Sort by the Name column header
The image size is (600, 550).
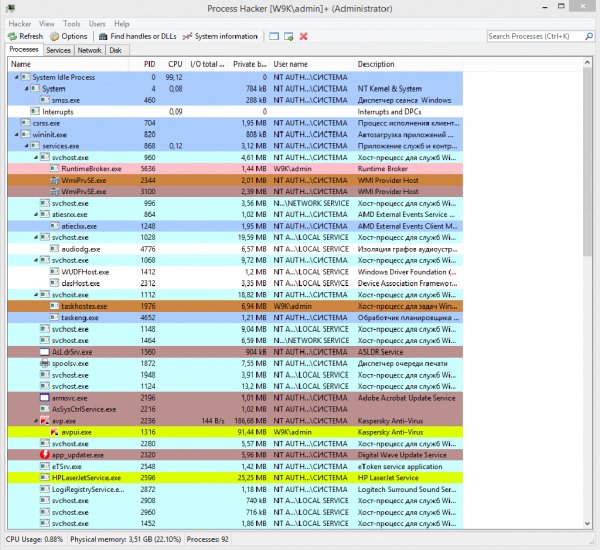pyautogui.click(x=68, y=64)
